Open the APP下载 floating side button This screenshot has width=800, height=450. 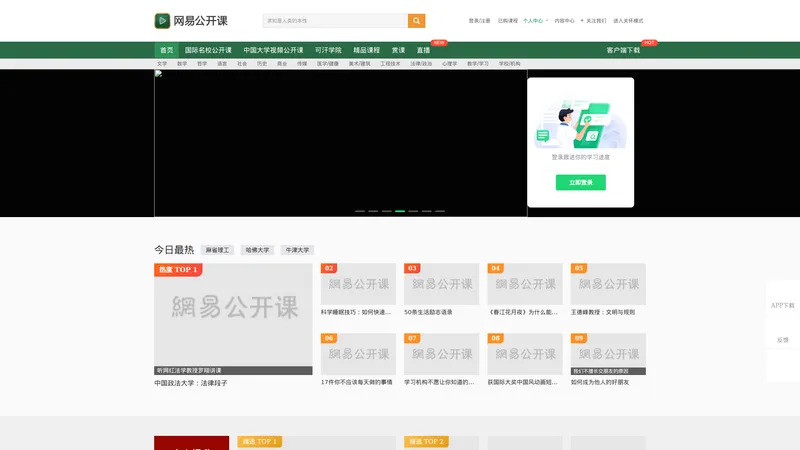point(782,305)
